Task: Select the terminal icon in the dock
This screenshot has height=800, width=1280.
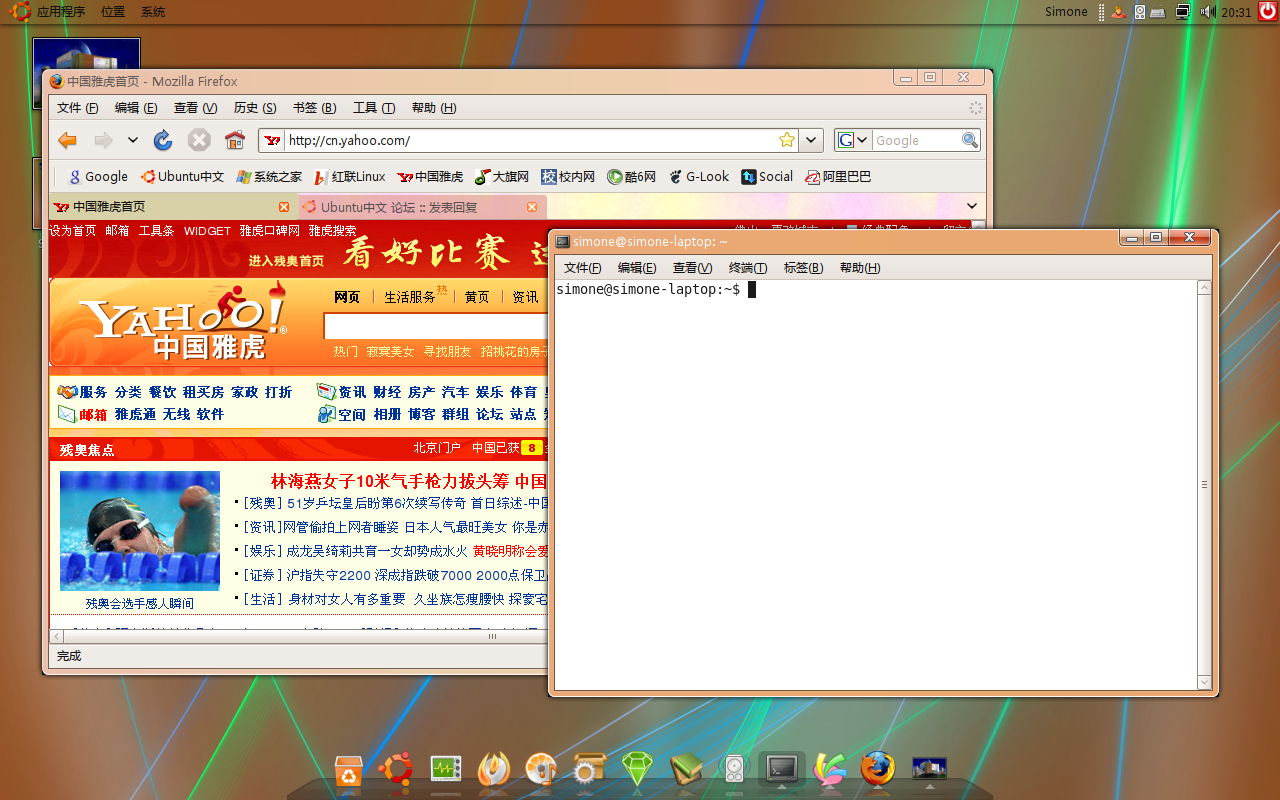Action: [x=782, y=769]
